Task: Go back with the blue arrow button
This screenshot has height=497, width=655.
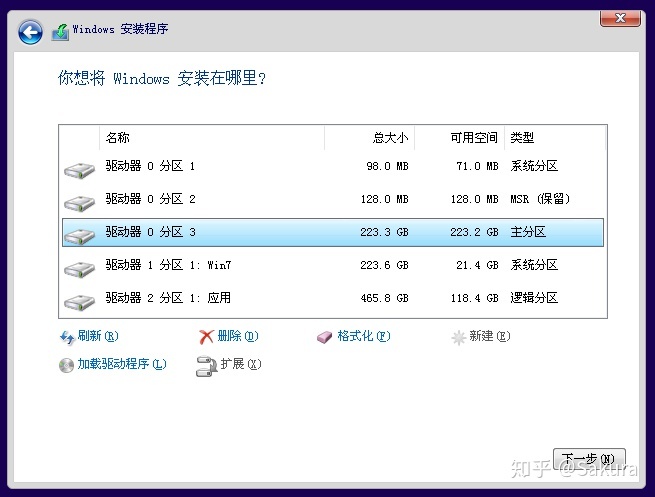Action: (x=30, y=32)
